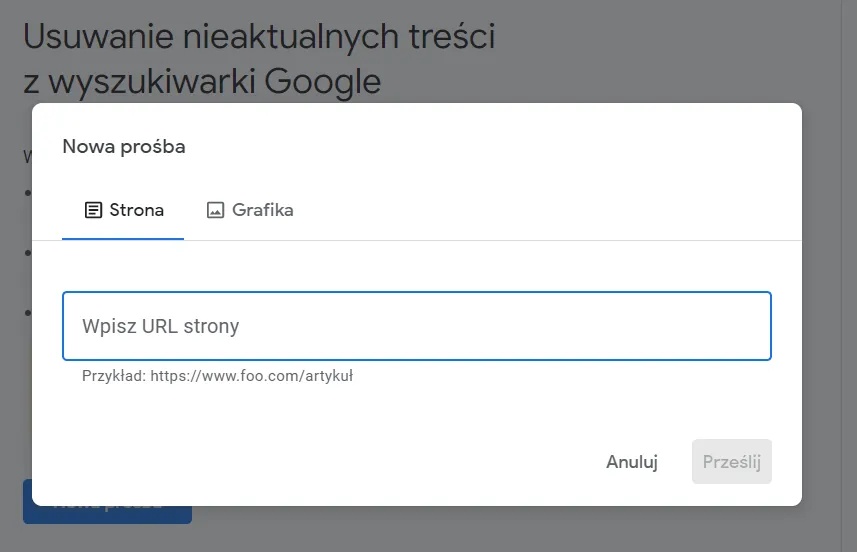Viewport: 857px width, 552px height.
Task: Click the page icon on Strona tab
Action: (93, 210)
